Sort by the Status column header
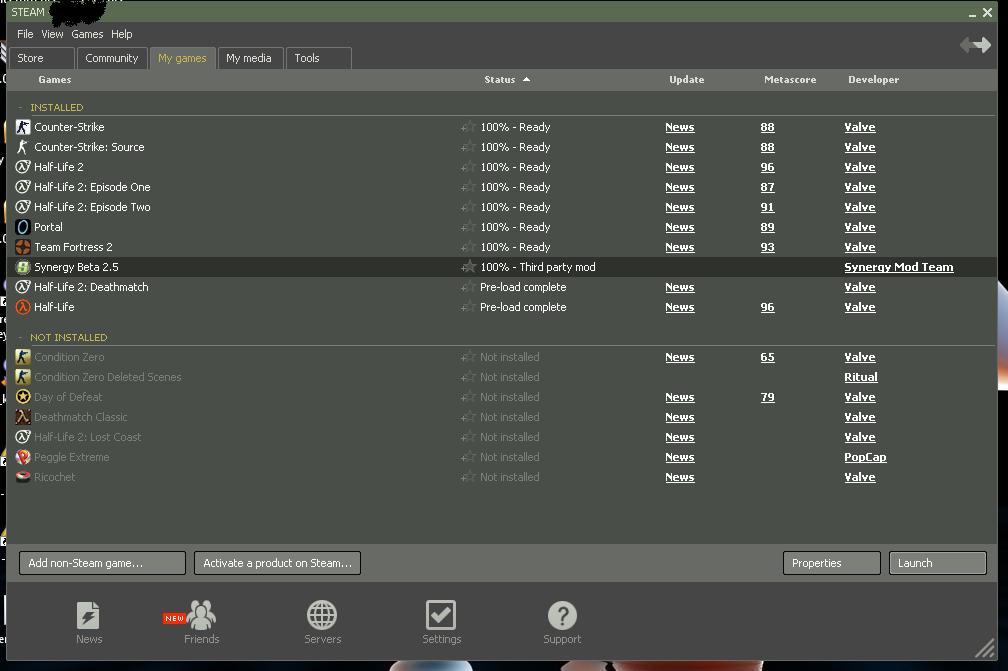This screenshot has width=1008, height=671. coord(507,80)
